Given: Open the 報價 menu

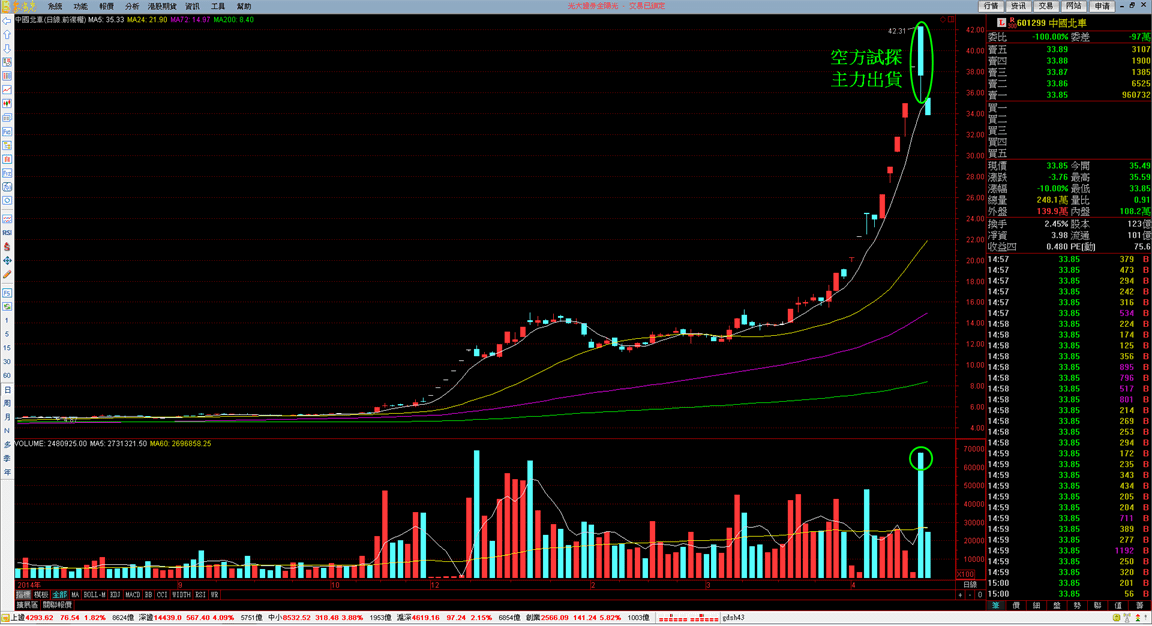Looking at the screenshot, I should click(x=107, y=6).
